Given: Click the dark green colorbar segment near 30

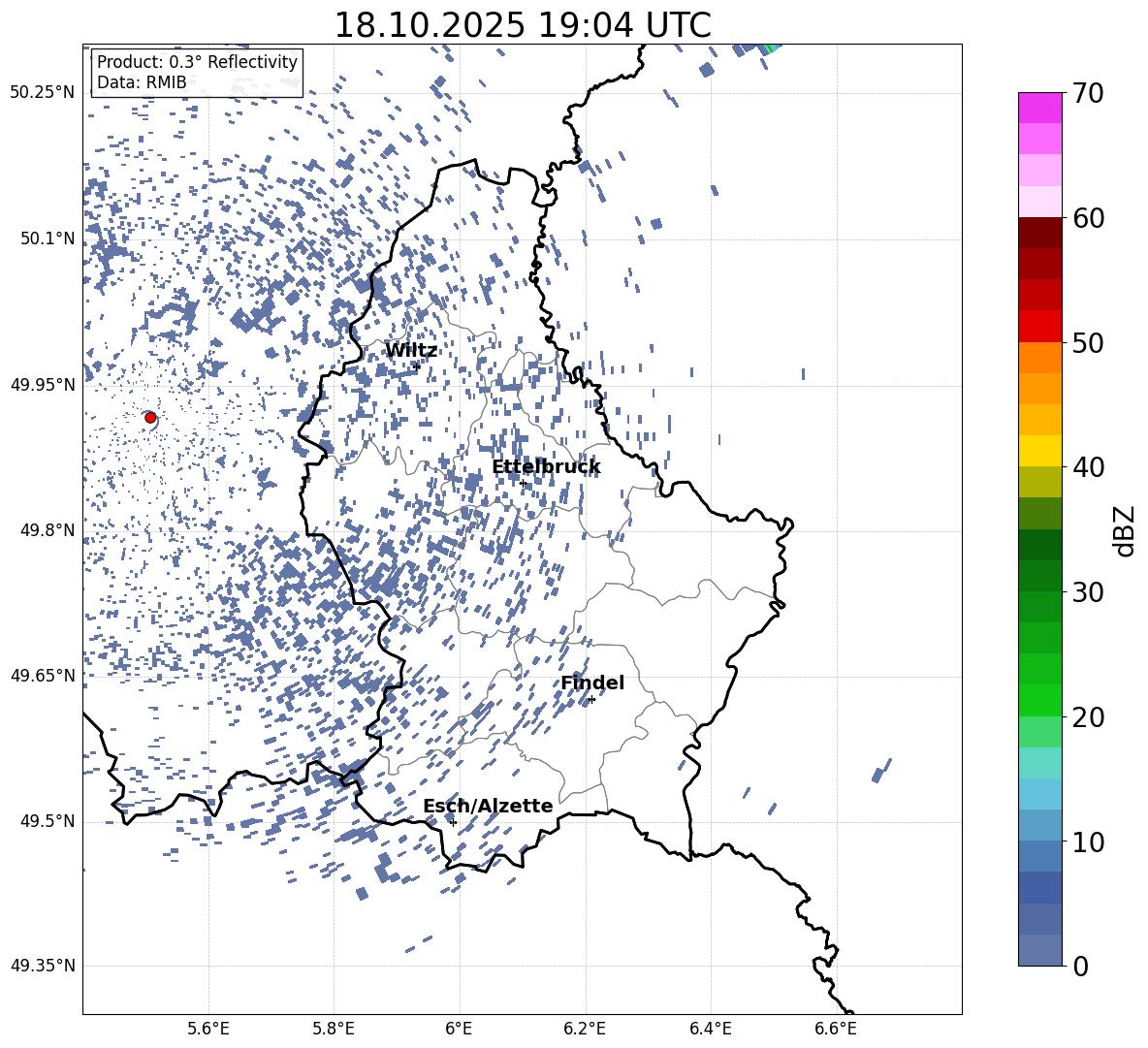Looking at the screenshot, I should [1039, 576].
